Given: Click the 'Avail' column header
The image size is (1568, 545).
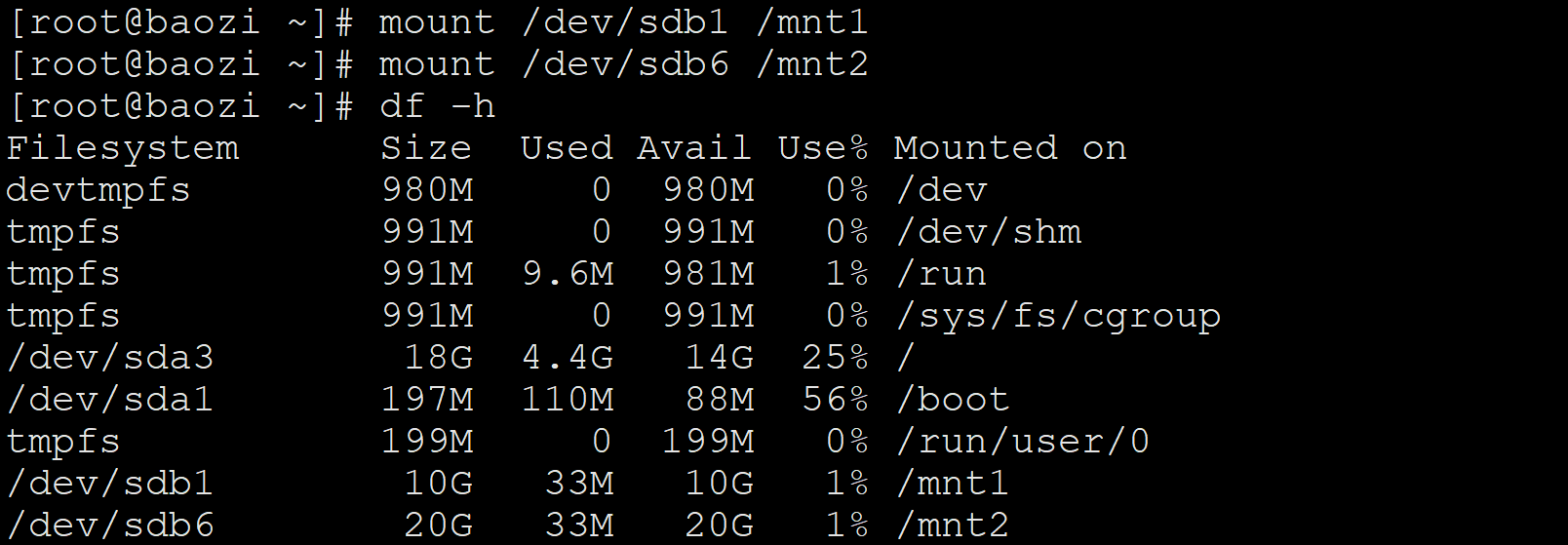Looking at the screenshot, I should pyautogui.click(x=694, y=148).
